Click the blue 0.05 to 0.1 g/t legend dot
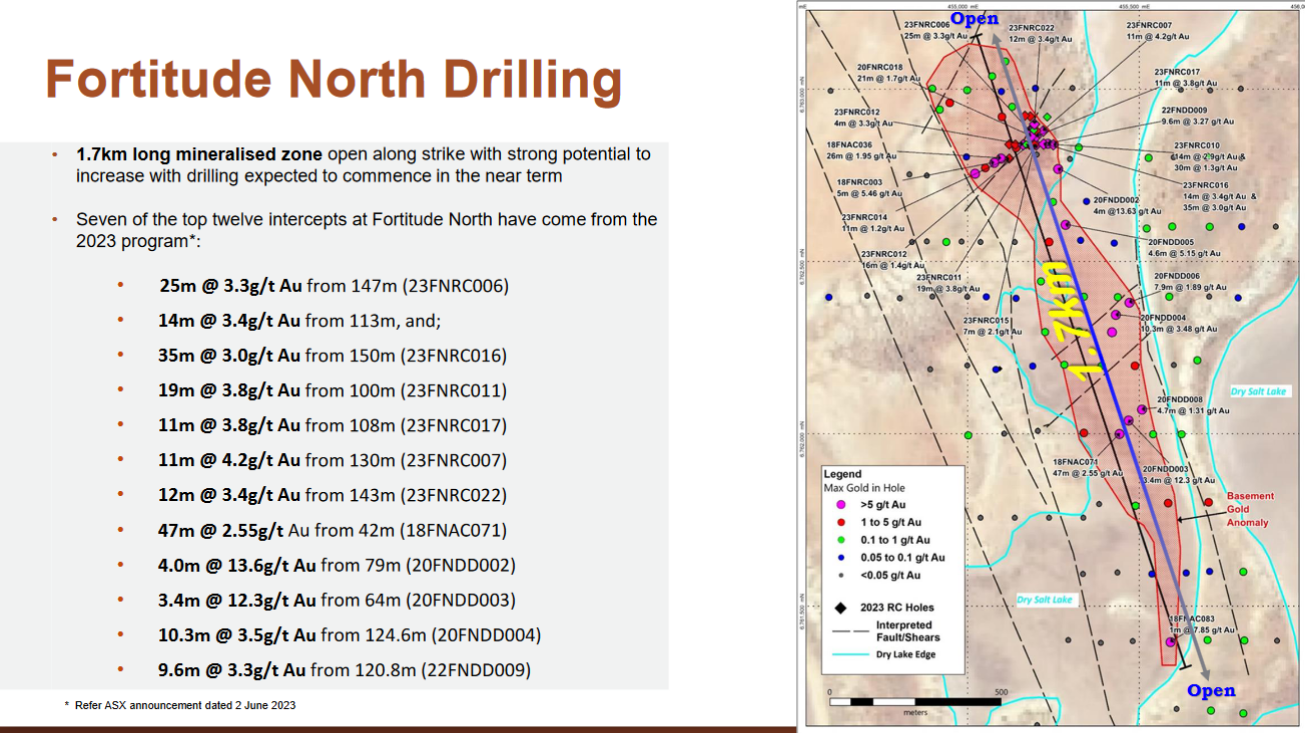 tap(839, 558)
